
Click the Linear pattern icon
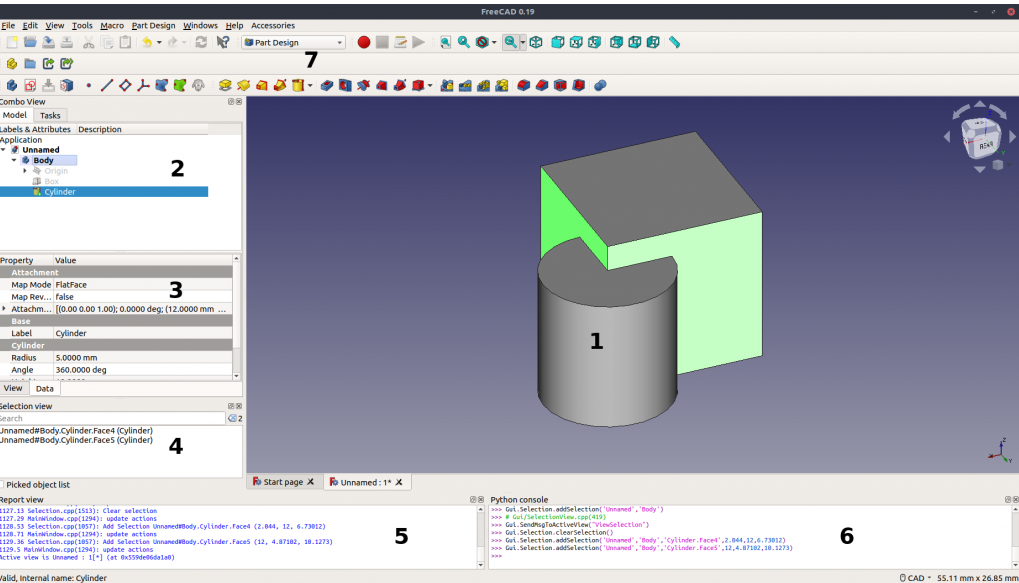465,85
